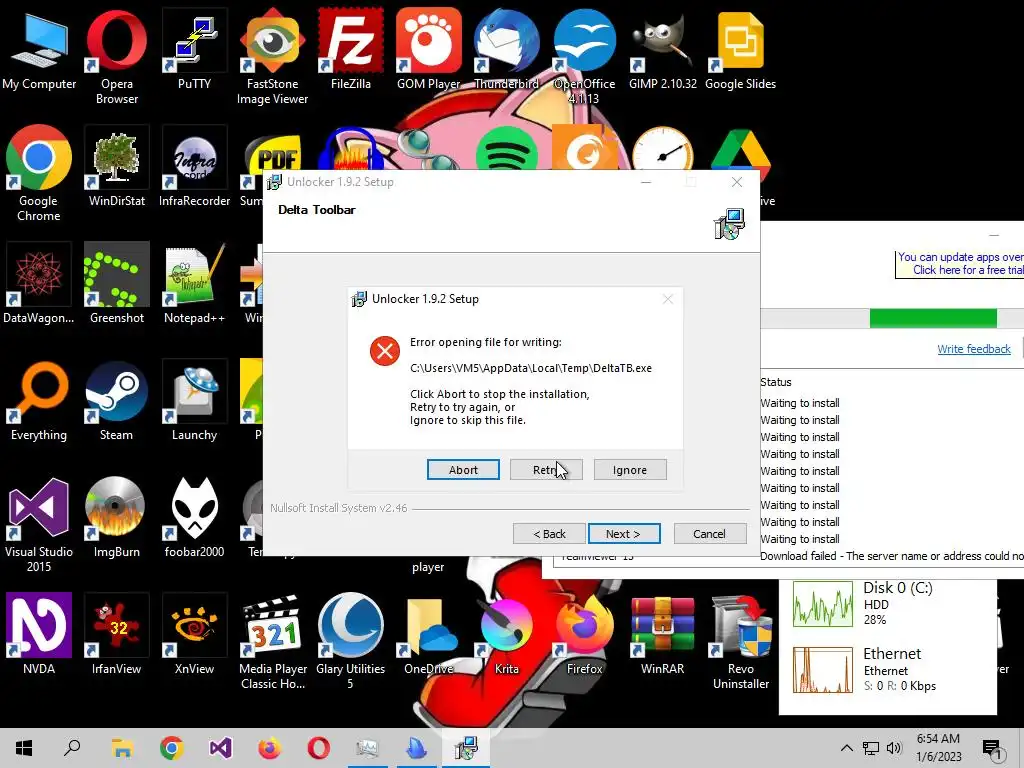Launch Glary Utilities 5 shortcut

[351, 641]
